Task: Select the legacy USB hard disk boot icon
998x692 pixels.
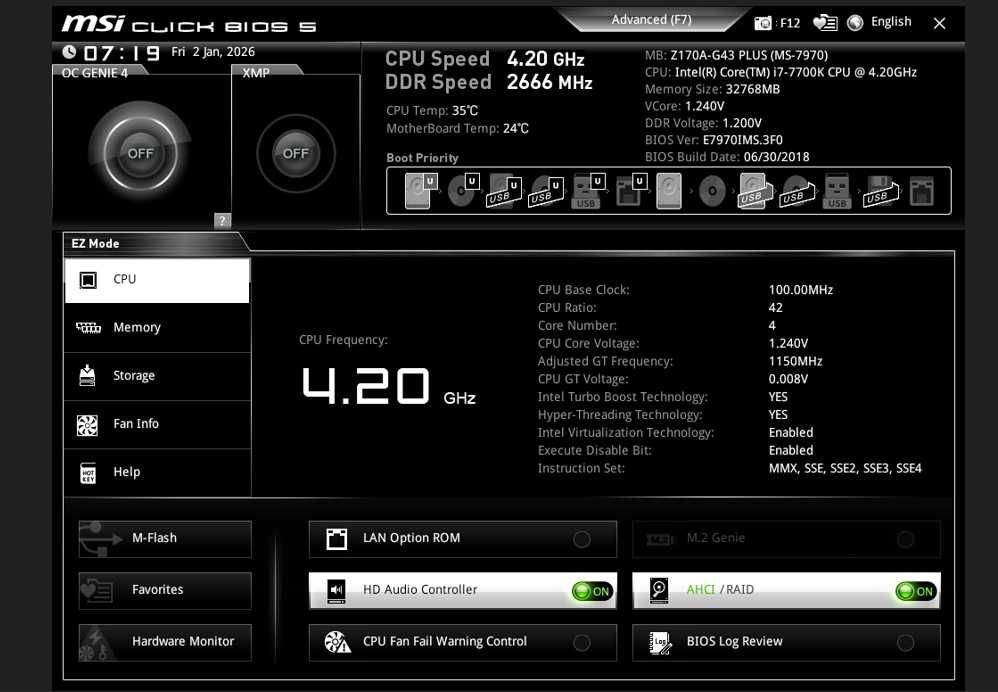Action: click(755, 192)
